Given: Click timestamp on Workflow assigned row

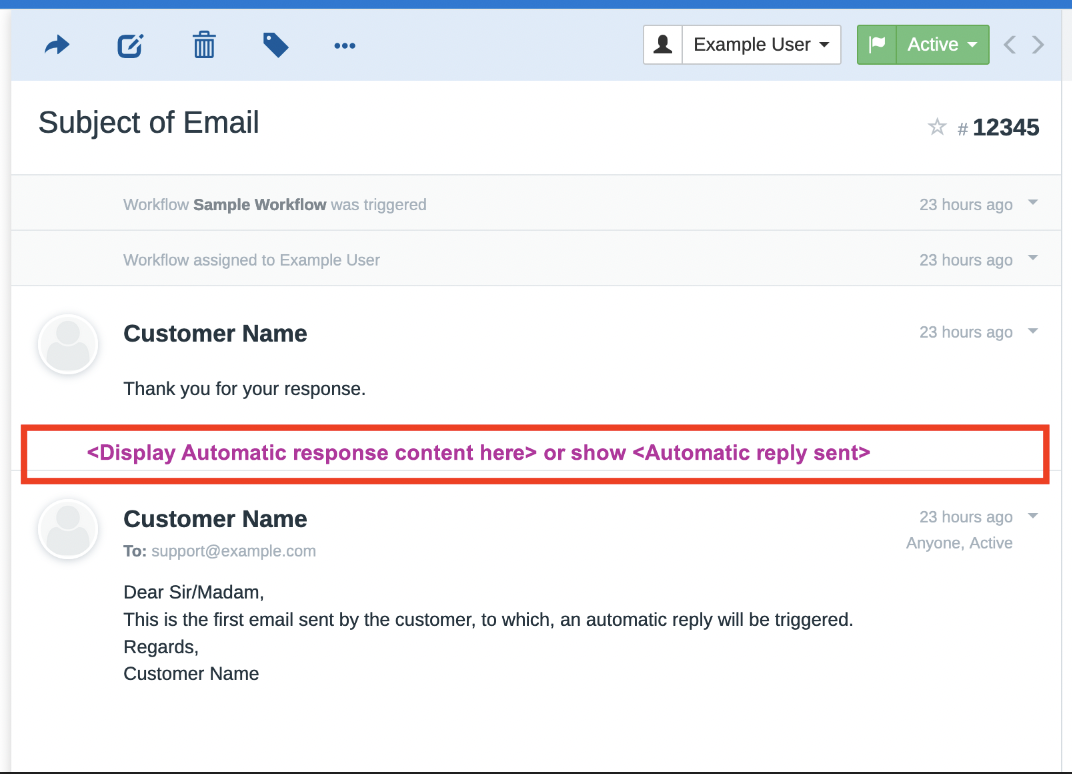Looking at the screenshot, I should [965, 260].
